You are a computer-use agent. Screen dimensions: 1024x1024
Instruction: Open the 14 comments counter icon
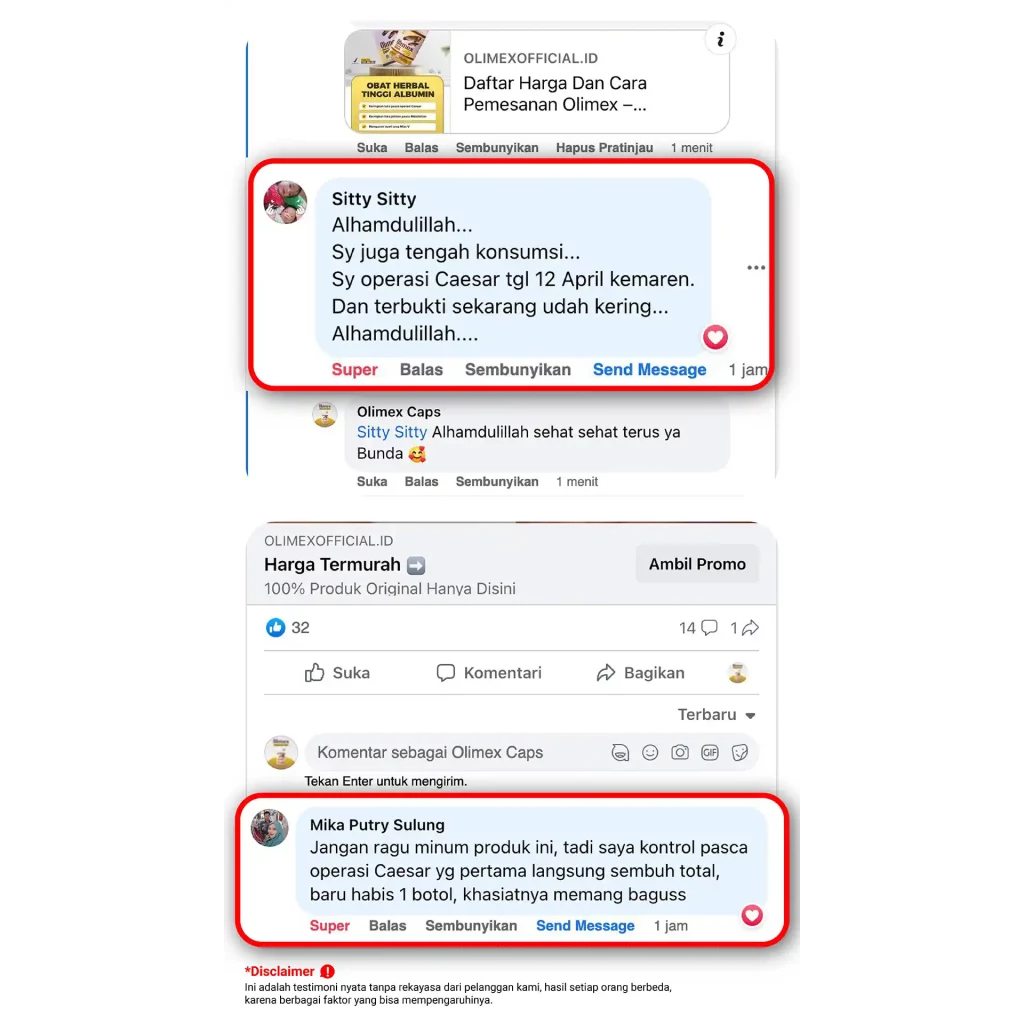(709, 628)
